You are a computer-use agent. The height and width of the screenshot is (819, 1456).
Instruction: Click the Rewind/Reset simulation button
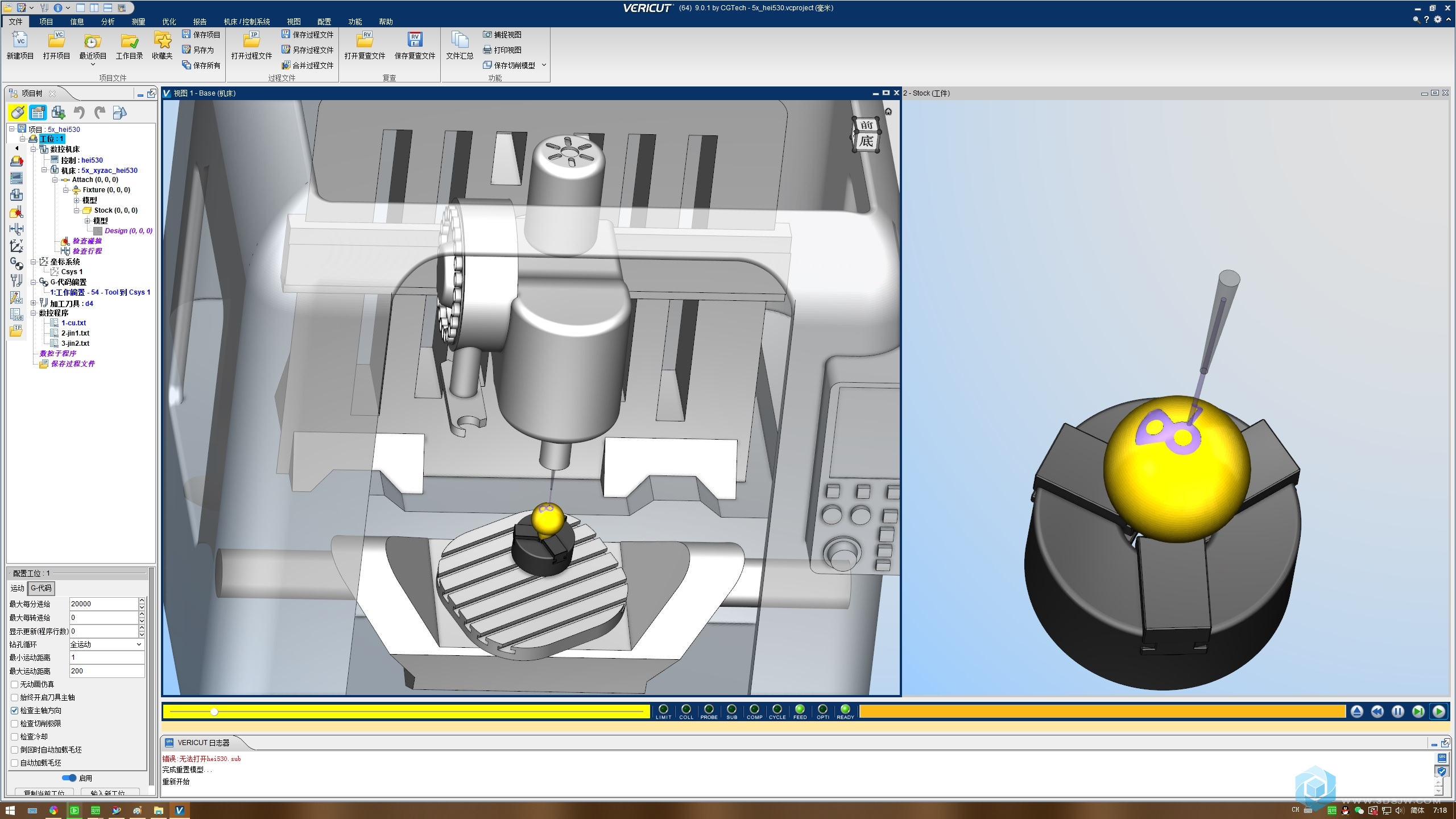1377,712
